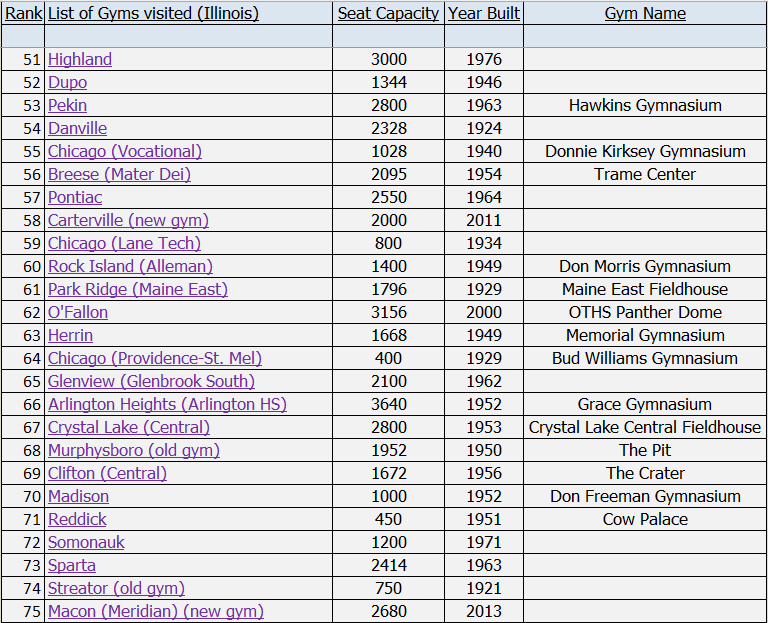Open the Dupo gym link
The height and width of the screenshot is (623, 768).
coord(67,82)
